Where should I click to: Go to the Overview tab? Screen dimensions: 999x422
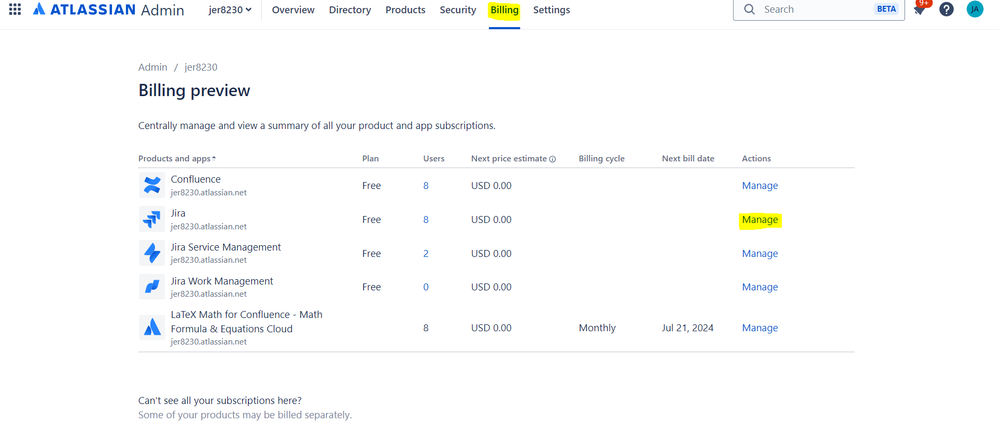[293, 10]
